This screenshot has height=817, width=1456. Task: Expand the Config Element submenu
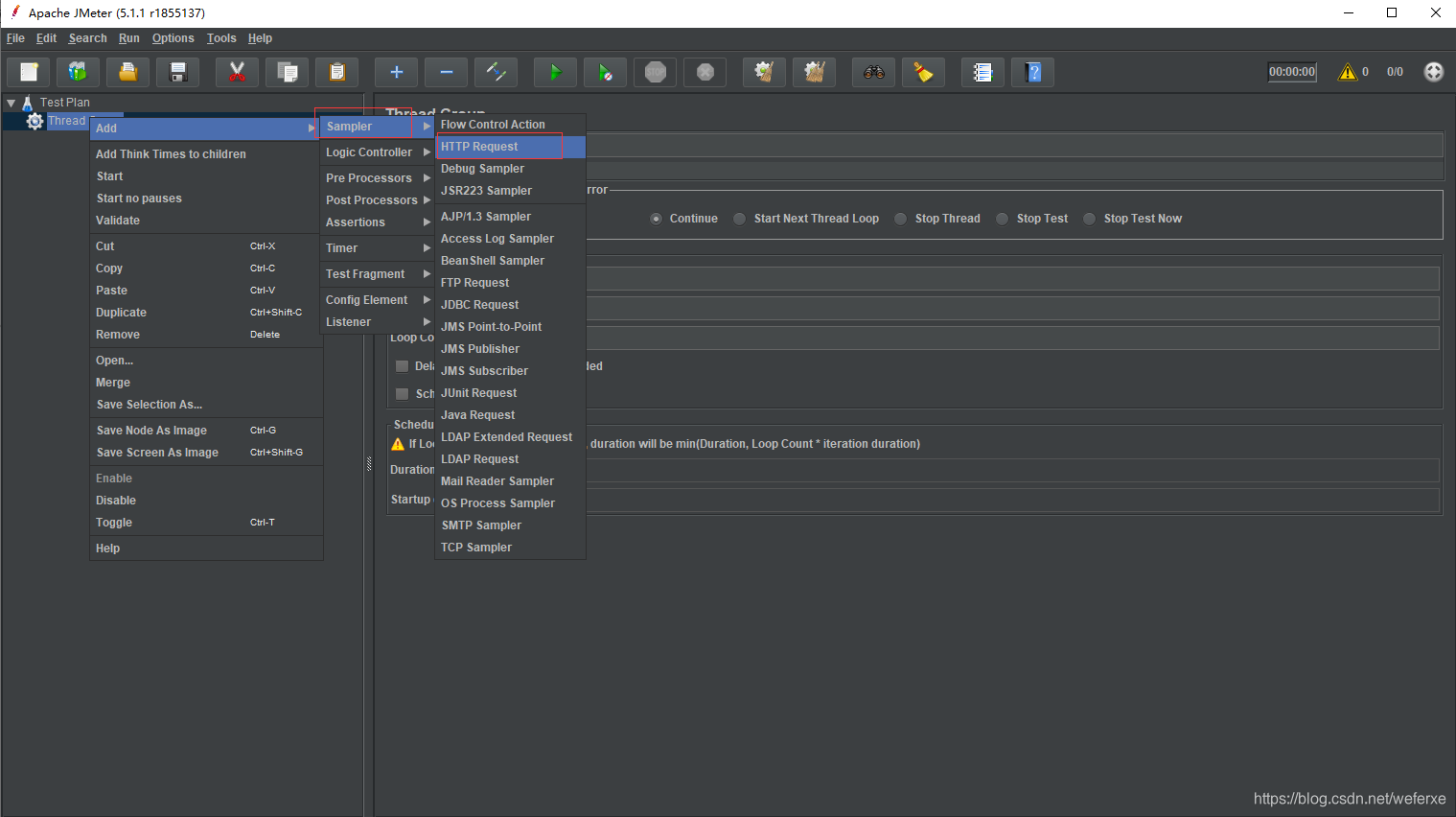378,300
